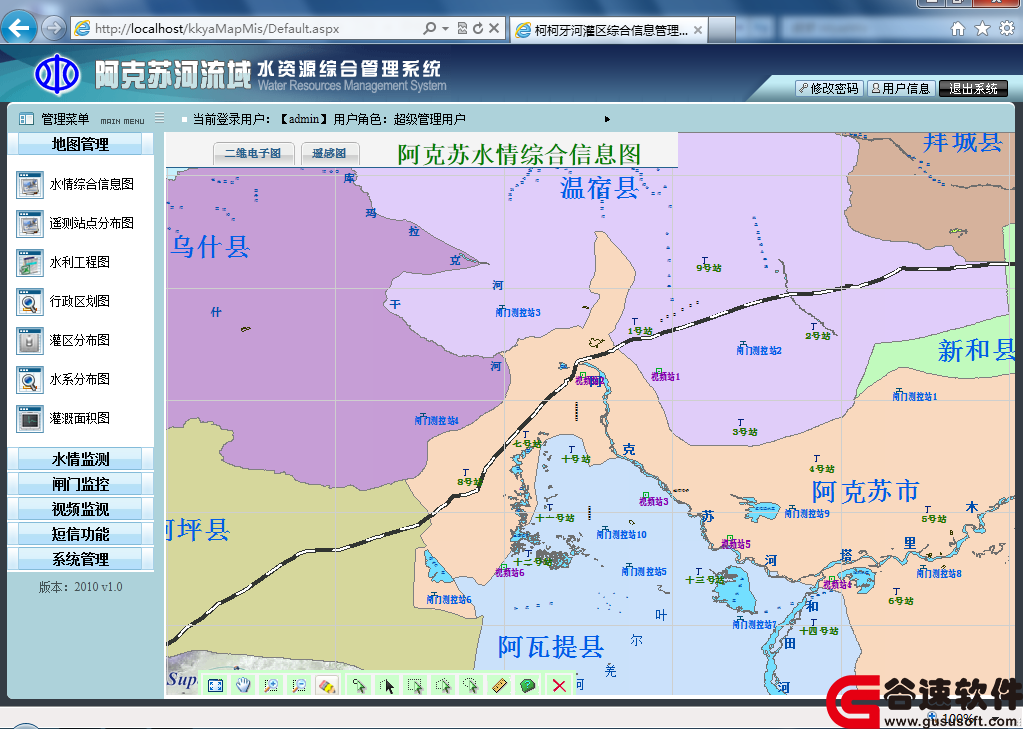This screenshot has width=1023, height=729.
Task: Click the 水情综合信息图 sidebar icon
Action: pyautogui.click(x=30, y=185)
